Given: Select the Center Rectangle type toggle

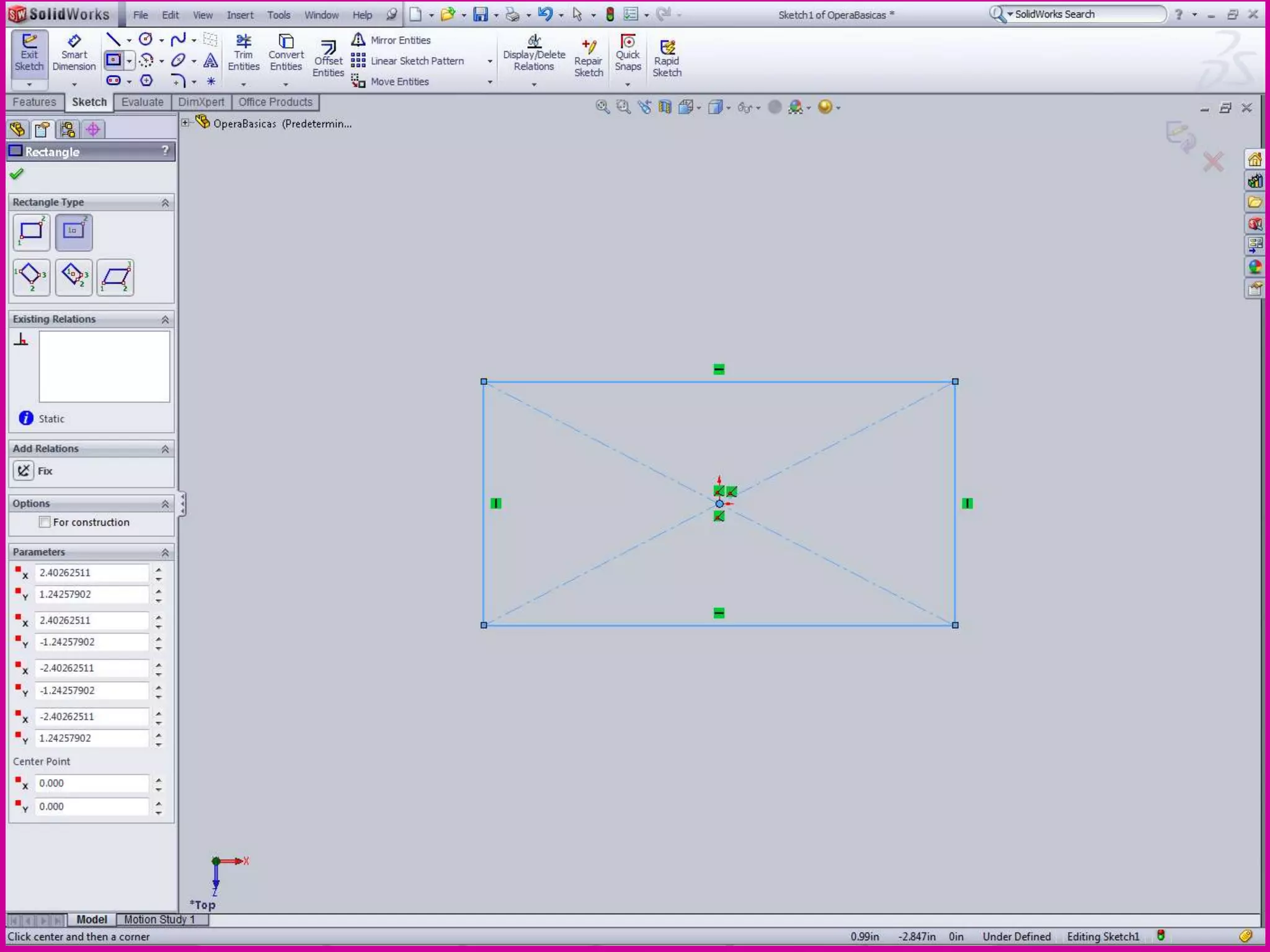Looking at the screenshot, I should 74,232.
